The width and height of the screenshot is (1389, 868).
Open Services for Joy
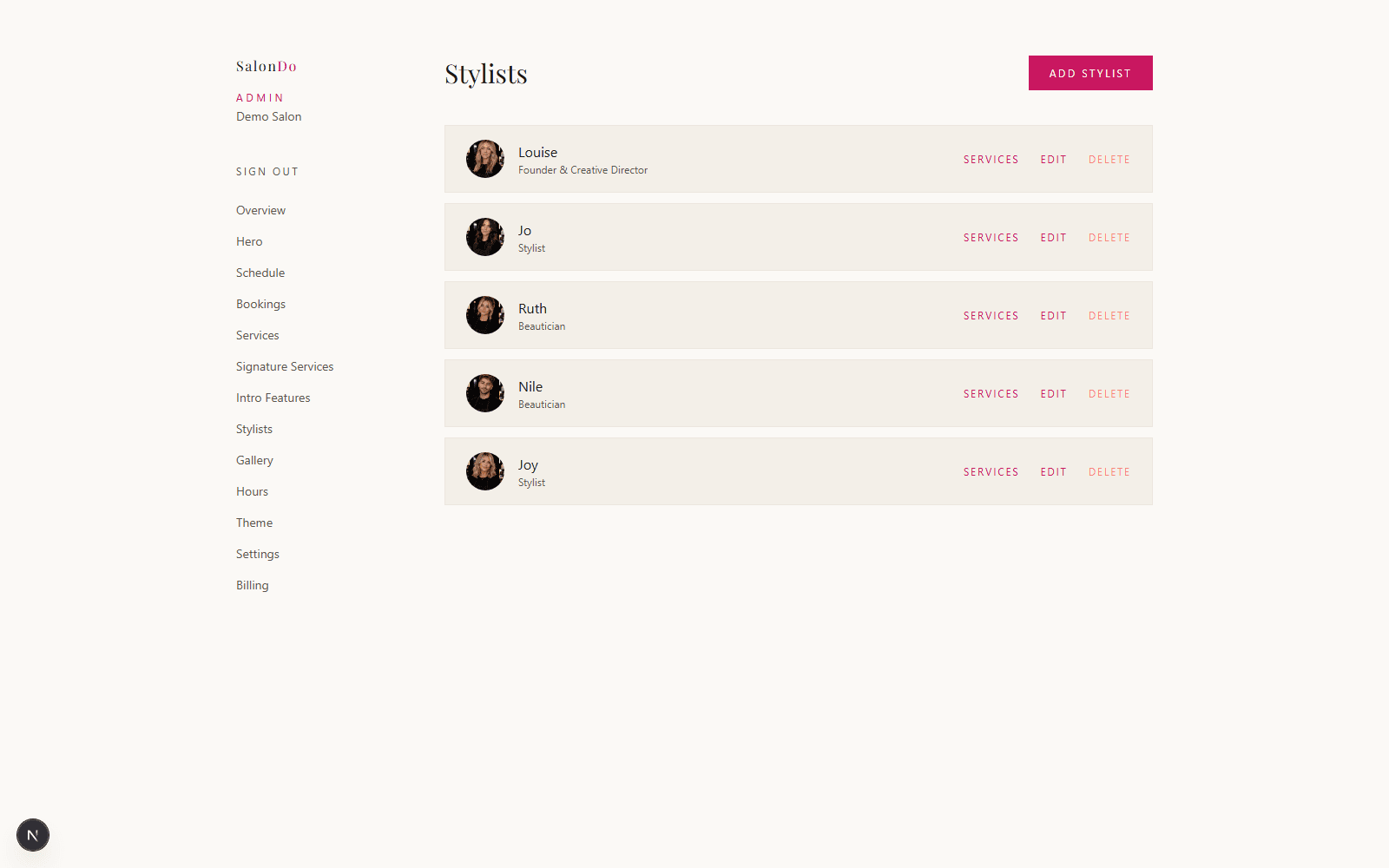pos(991,472)
